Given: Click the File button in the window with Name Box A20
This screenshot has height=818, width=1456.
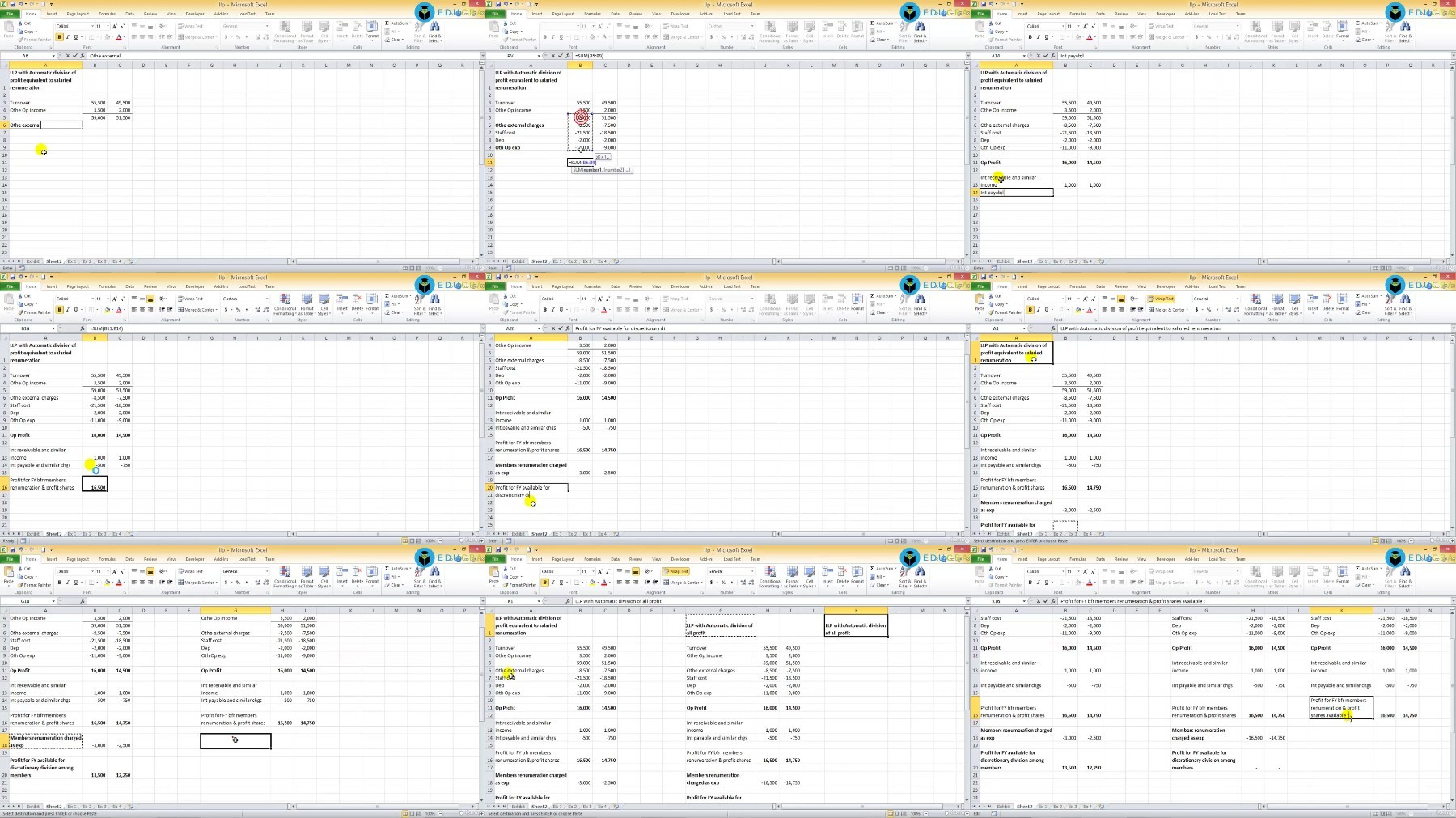Looking at the screenshot, I should click(x=495, y=286).
